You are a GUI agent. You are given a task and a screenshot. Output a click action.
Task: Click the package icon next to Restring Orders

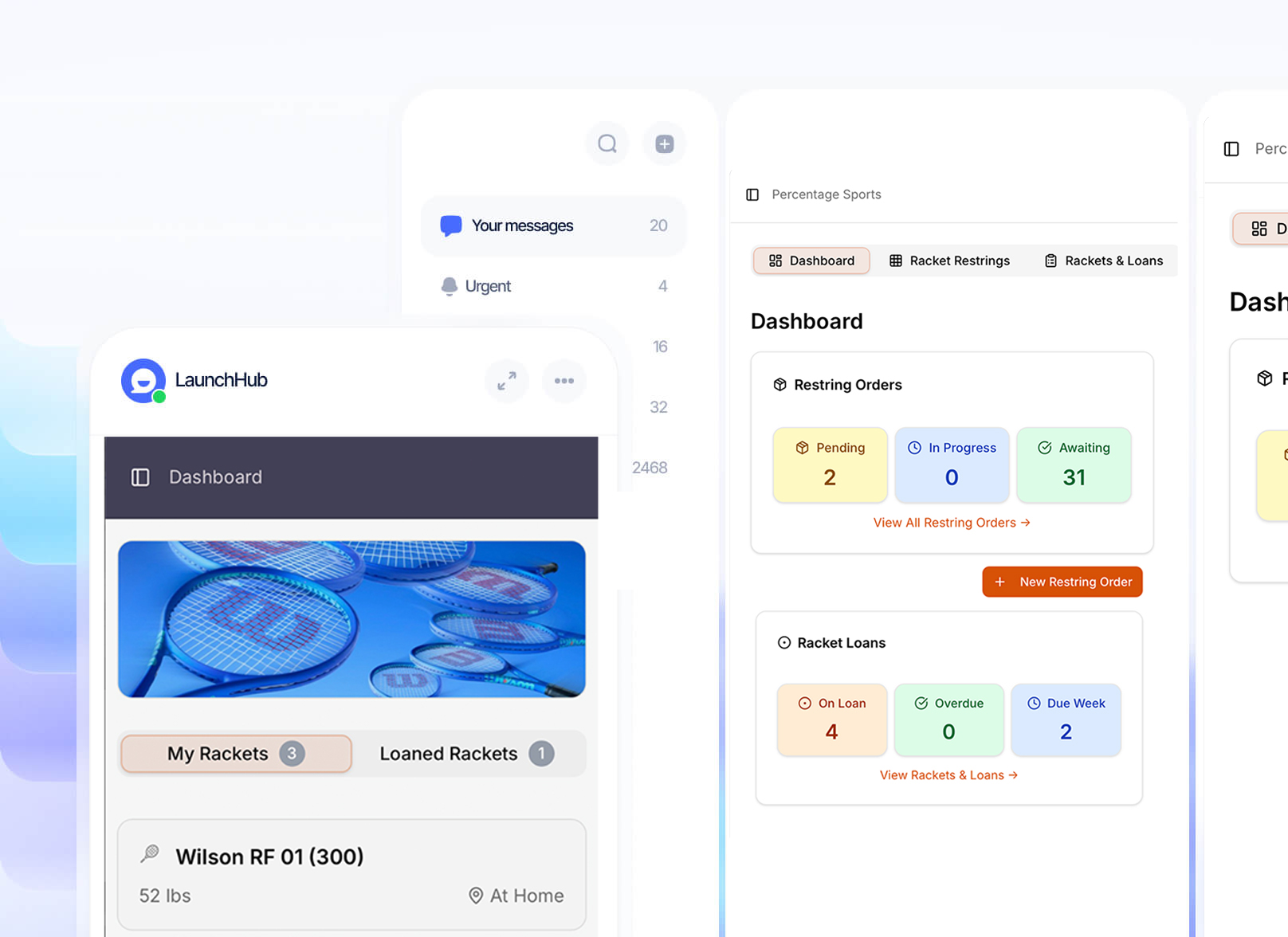coord(779,384)
